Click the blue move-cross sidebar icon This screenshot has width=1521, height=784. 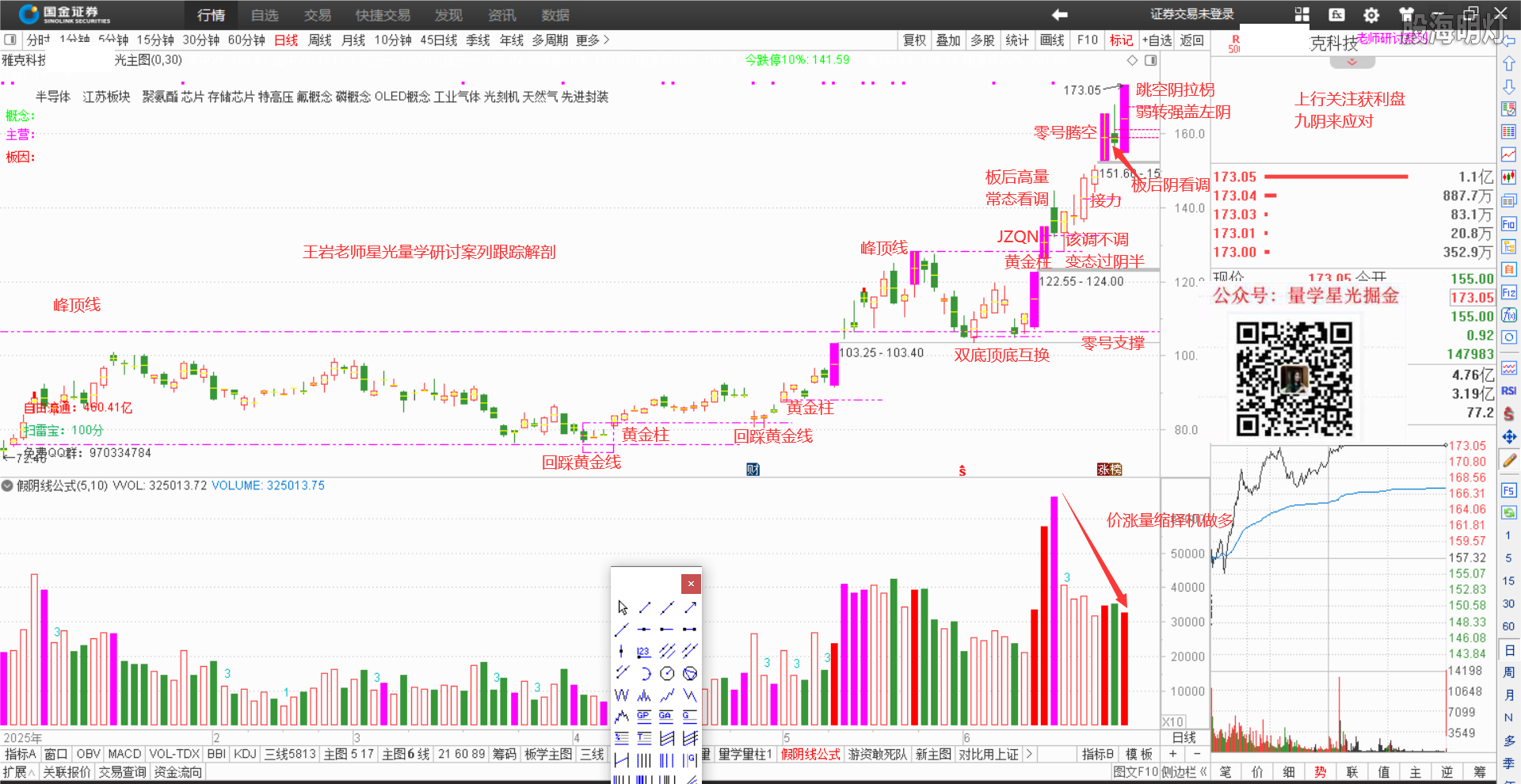(x=1508, y=436)
